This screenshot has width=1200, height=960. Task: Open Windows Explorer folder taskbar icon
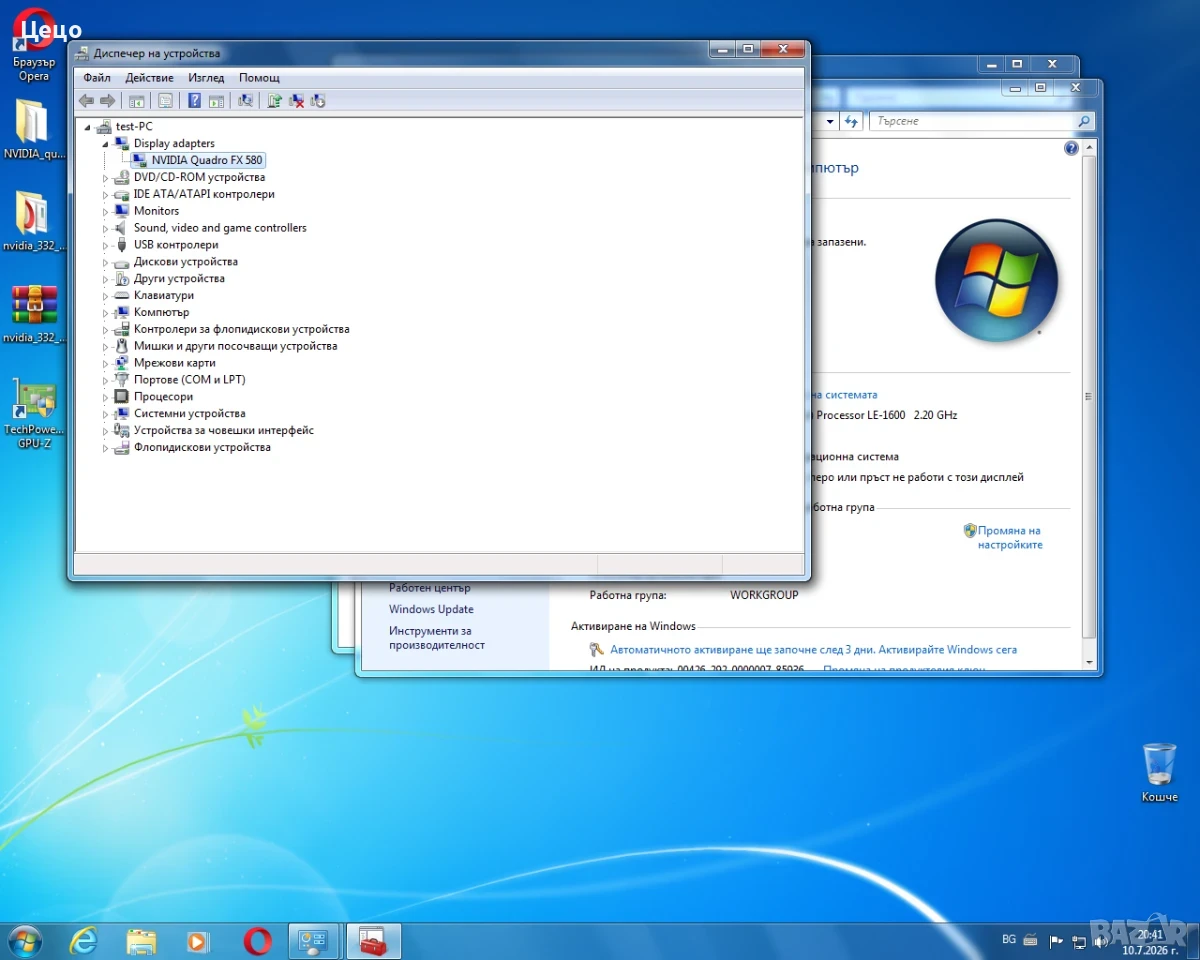141,941
